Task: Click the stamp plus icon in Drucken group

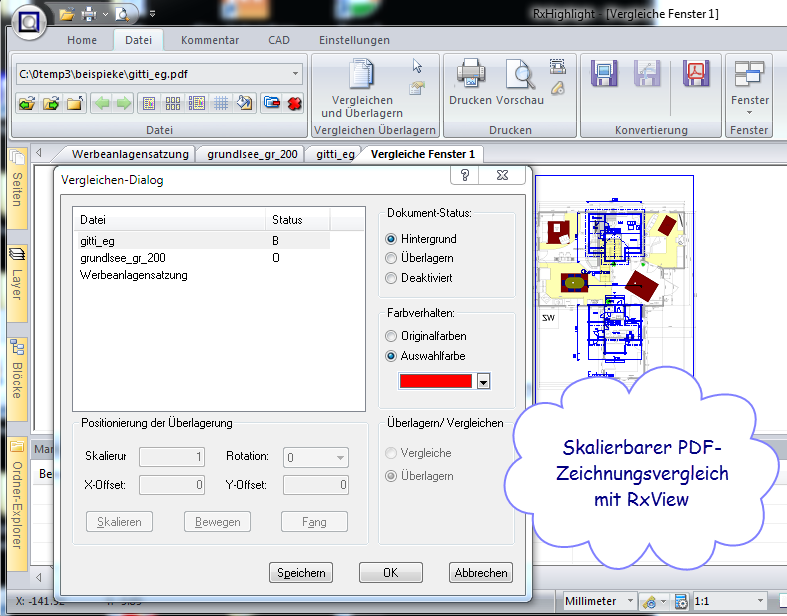Action: click(557, 88)
